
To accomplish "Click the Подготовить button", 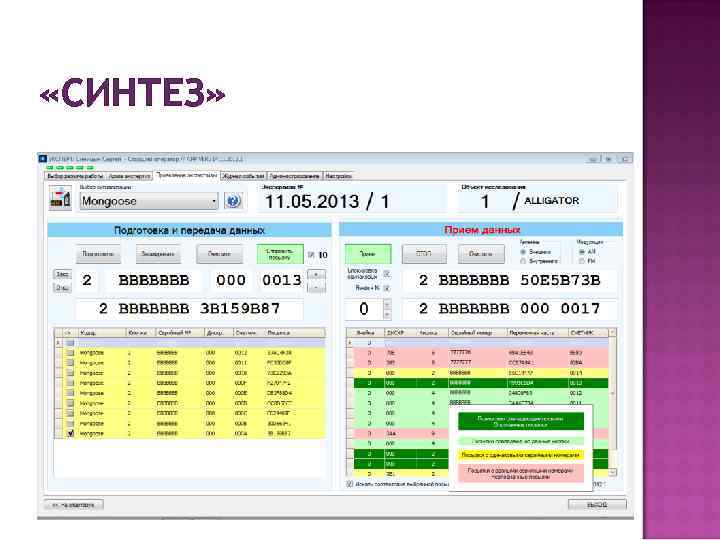I will (98, 254).
